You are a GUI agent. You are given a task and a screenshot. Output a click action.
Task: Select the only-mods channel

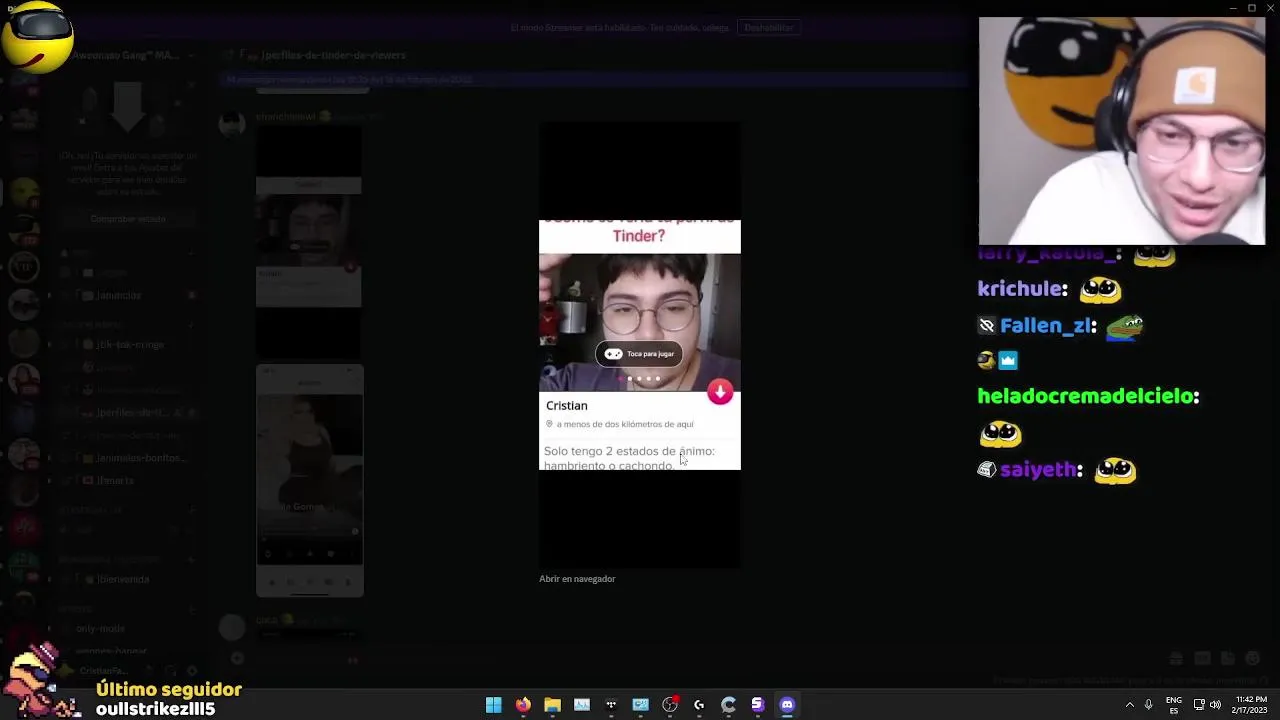[100, 629]
